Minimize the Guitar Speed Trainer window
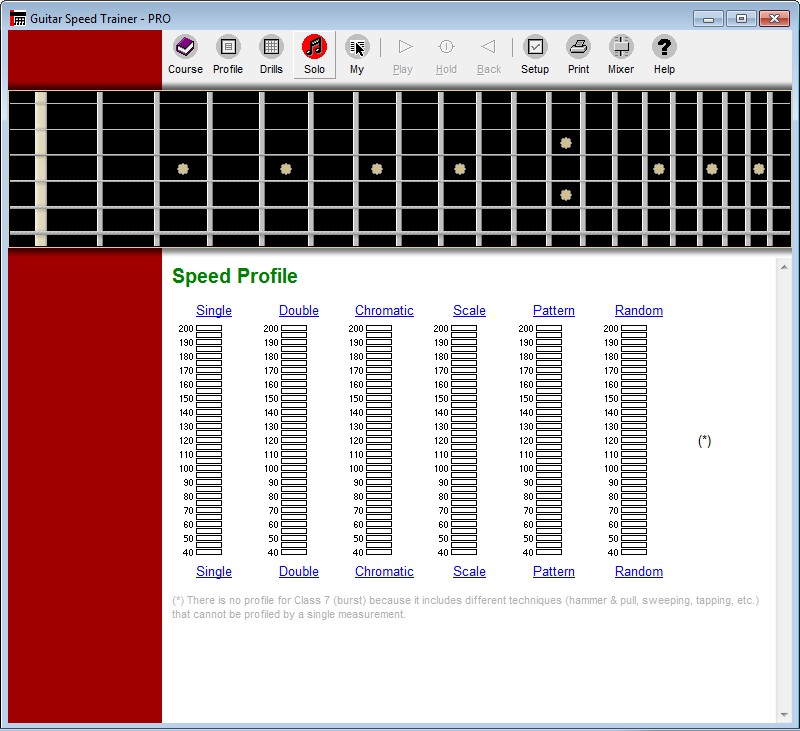Screen dimensions: 800x731 tap(708, 19)
